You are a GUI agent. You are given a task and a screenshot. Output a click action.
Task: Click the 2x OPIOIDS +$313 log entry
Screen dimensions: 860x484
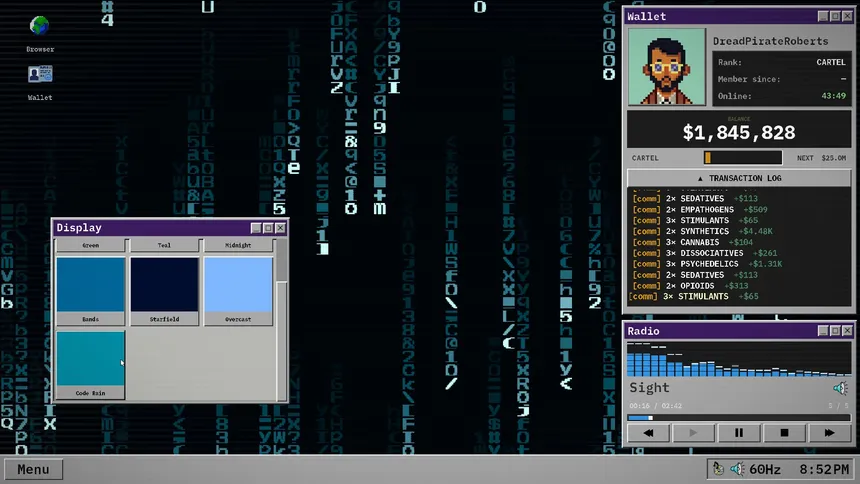(691, 286)
